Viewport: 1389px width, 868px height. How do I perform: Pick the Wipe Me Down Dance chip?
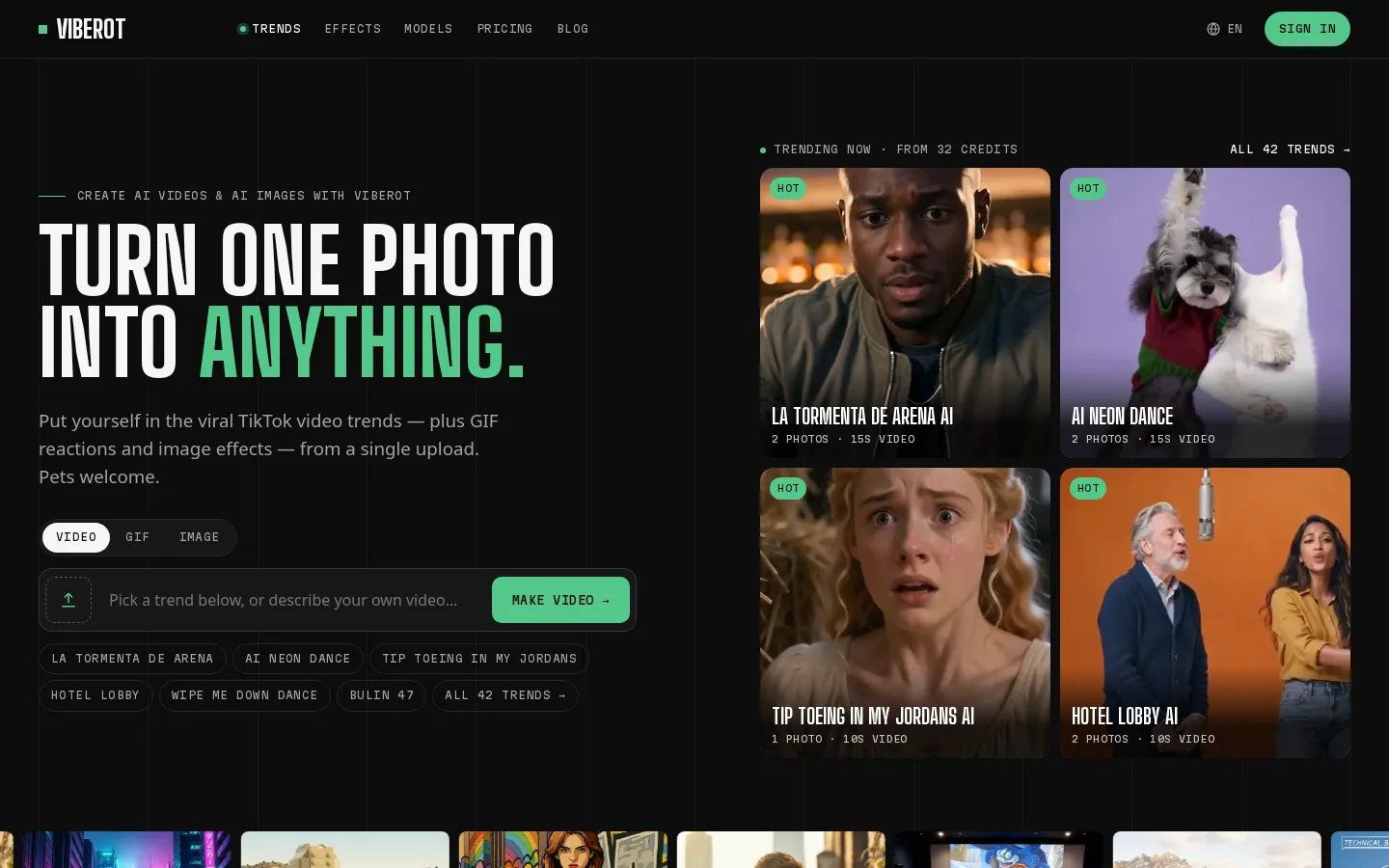pos(245,695)
